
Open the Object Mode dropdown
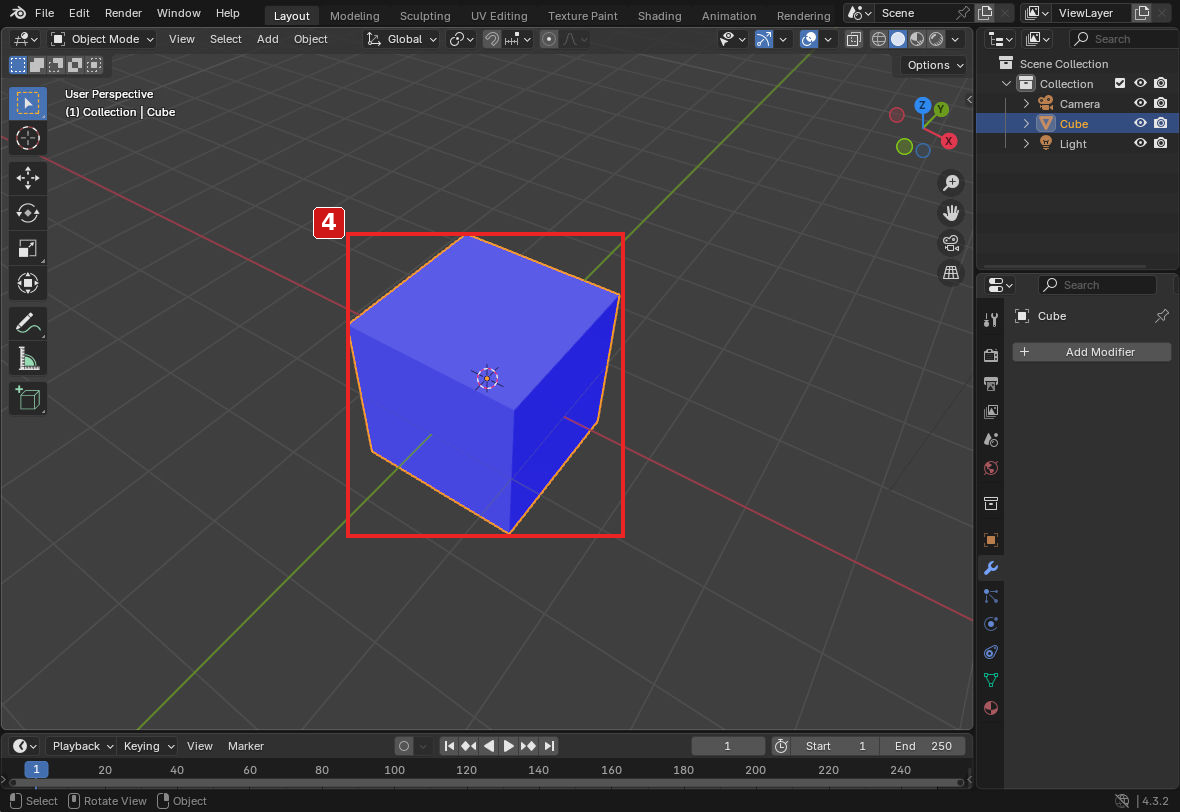102,39
